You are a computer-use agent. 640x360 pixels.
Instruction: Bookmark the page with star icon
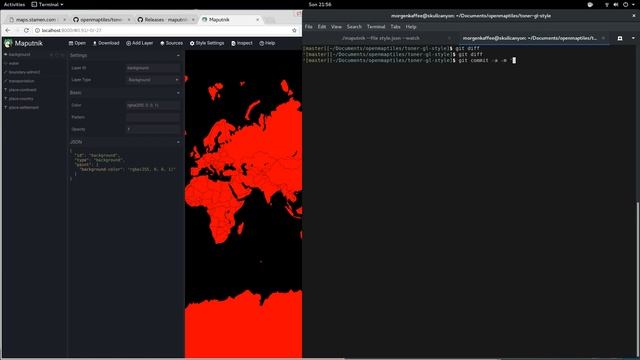294,30
